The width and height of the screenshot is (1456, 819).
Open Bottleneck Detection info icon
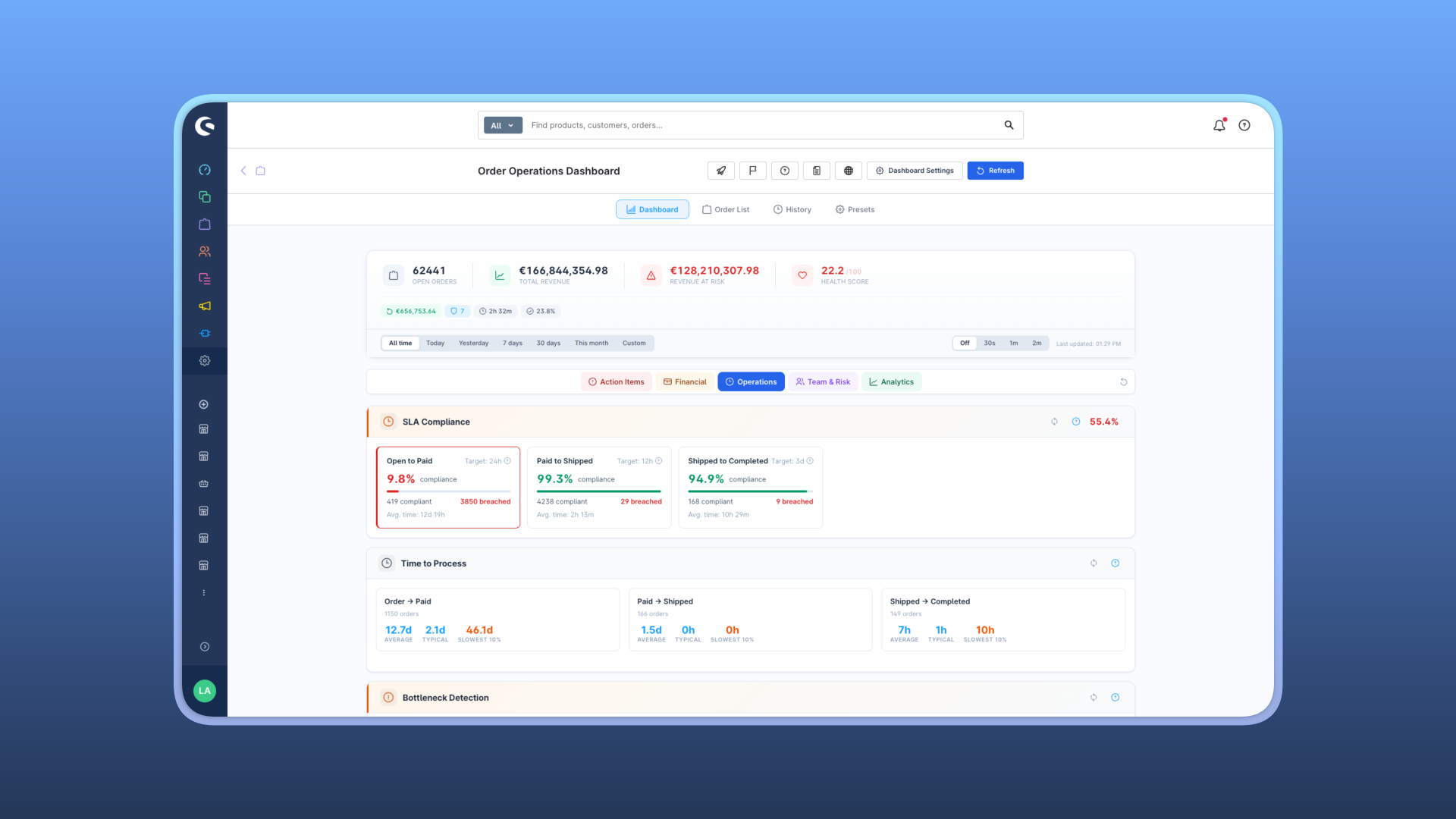coord(1116,698)
